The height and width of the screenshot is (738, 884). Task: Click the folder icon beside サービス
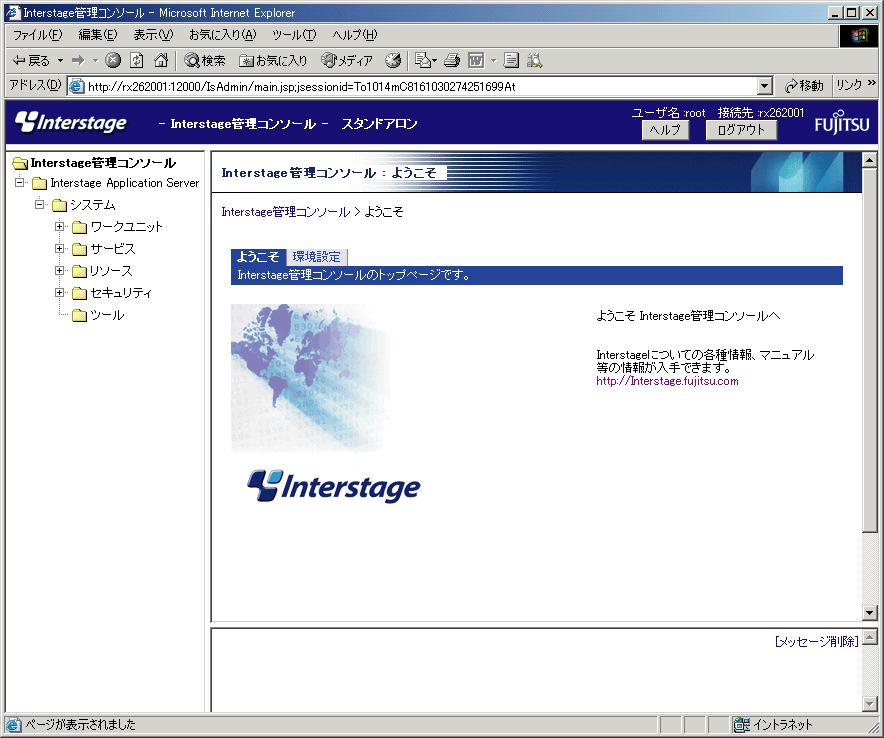click(79, 249)
